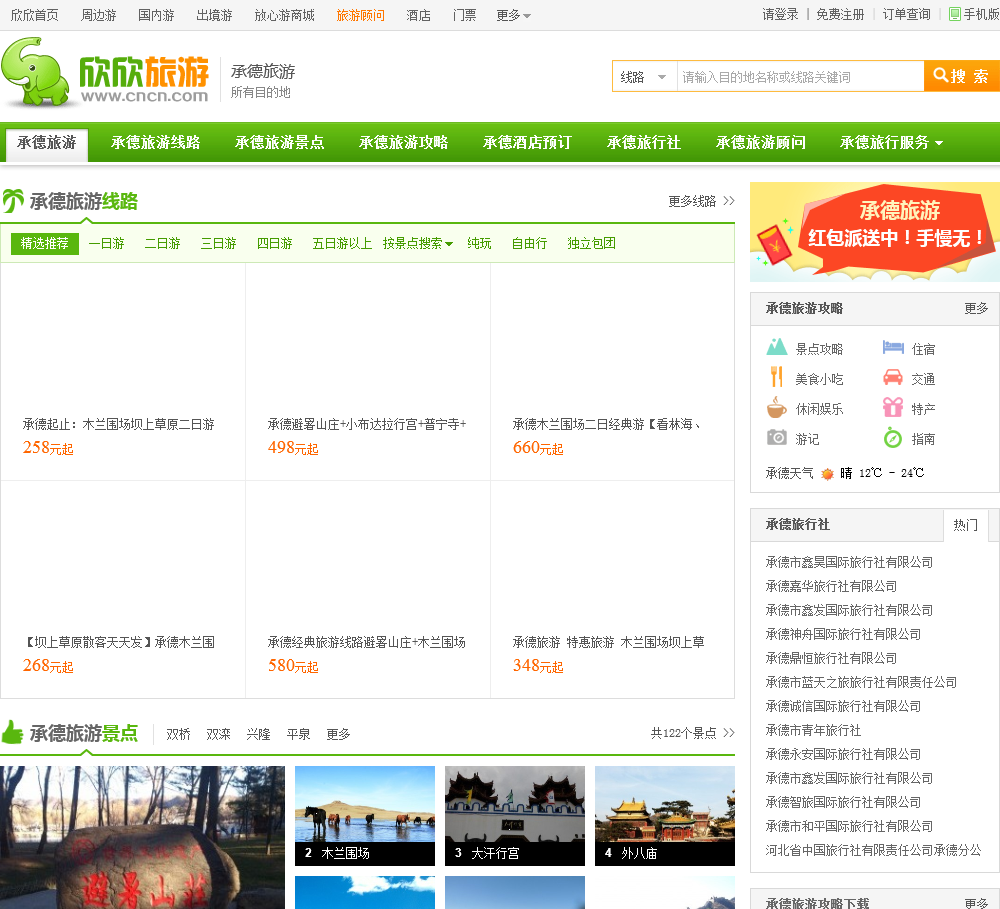Open the 避暑山庄 stone photo thumbnail

point(142,838)
